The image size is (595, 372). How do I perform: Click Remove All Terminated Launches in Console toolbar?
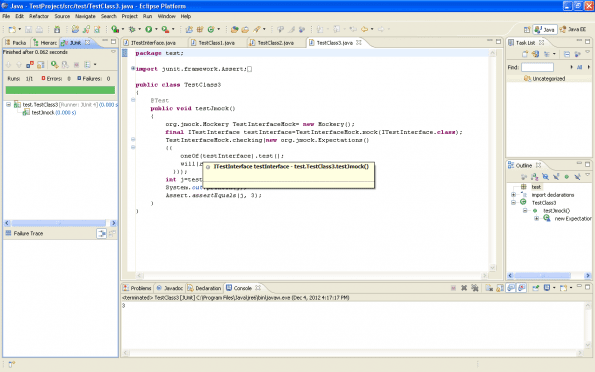[x=475, y=288]
